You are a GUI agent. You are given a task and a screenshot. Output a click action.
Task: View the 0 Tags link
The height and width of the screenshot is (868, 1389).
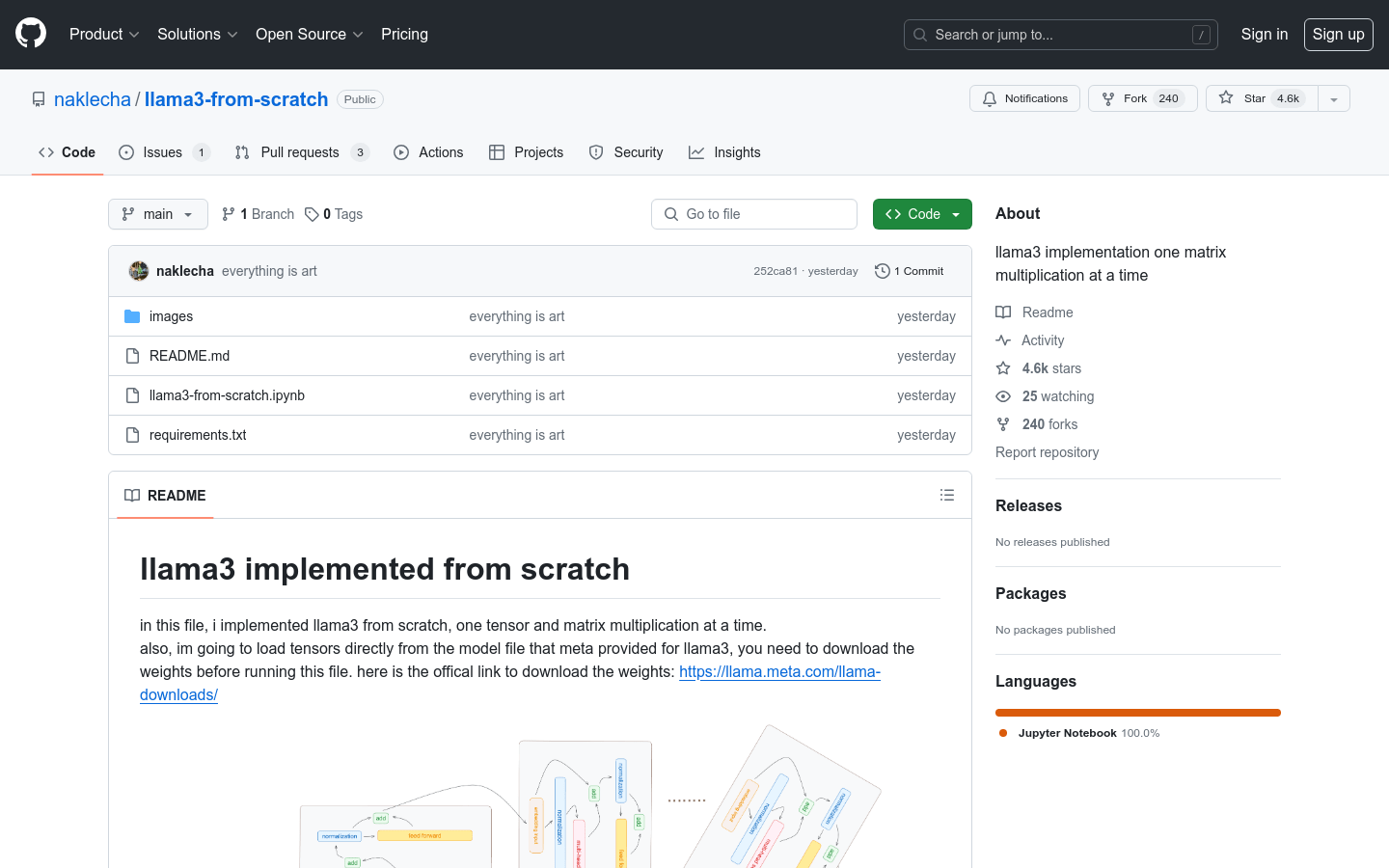point(334,214)
